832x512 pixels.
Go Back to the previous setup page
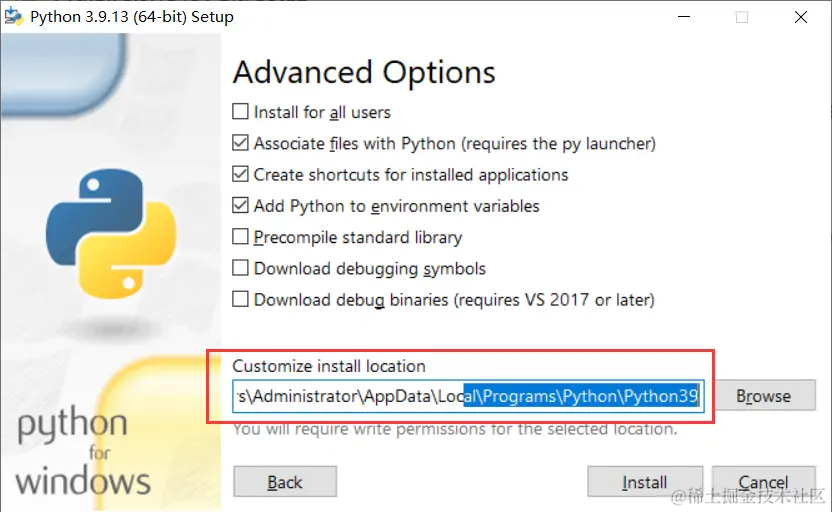(x=285, y=482)
